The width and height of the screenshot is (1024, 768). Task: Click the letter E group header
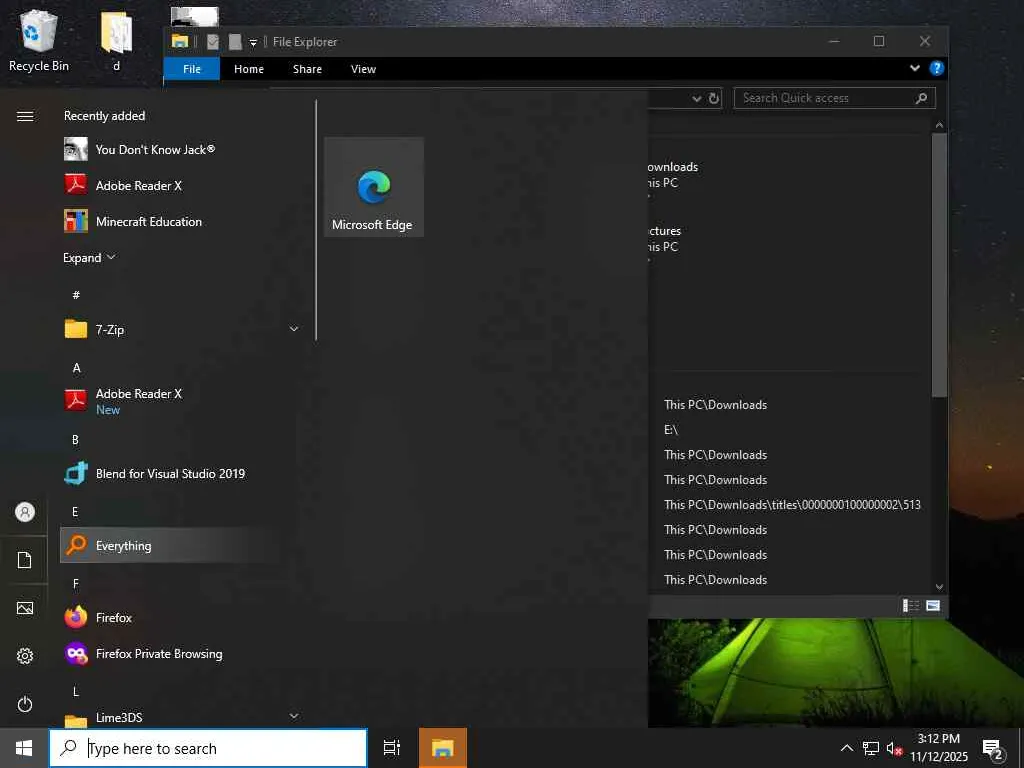pos(75,511)
